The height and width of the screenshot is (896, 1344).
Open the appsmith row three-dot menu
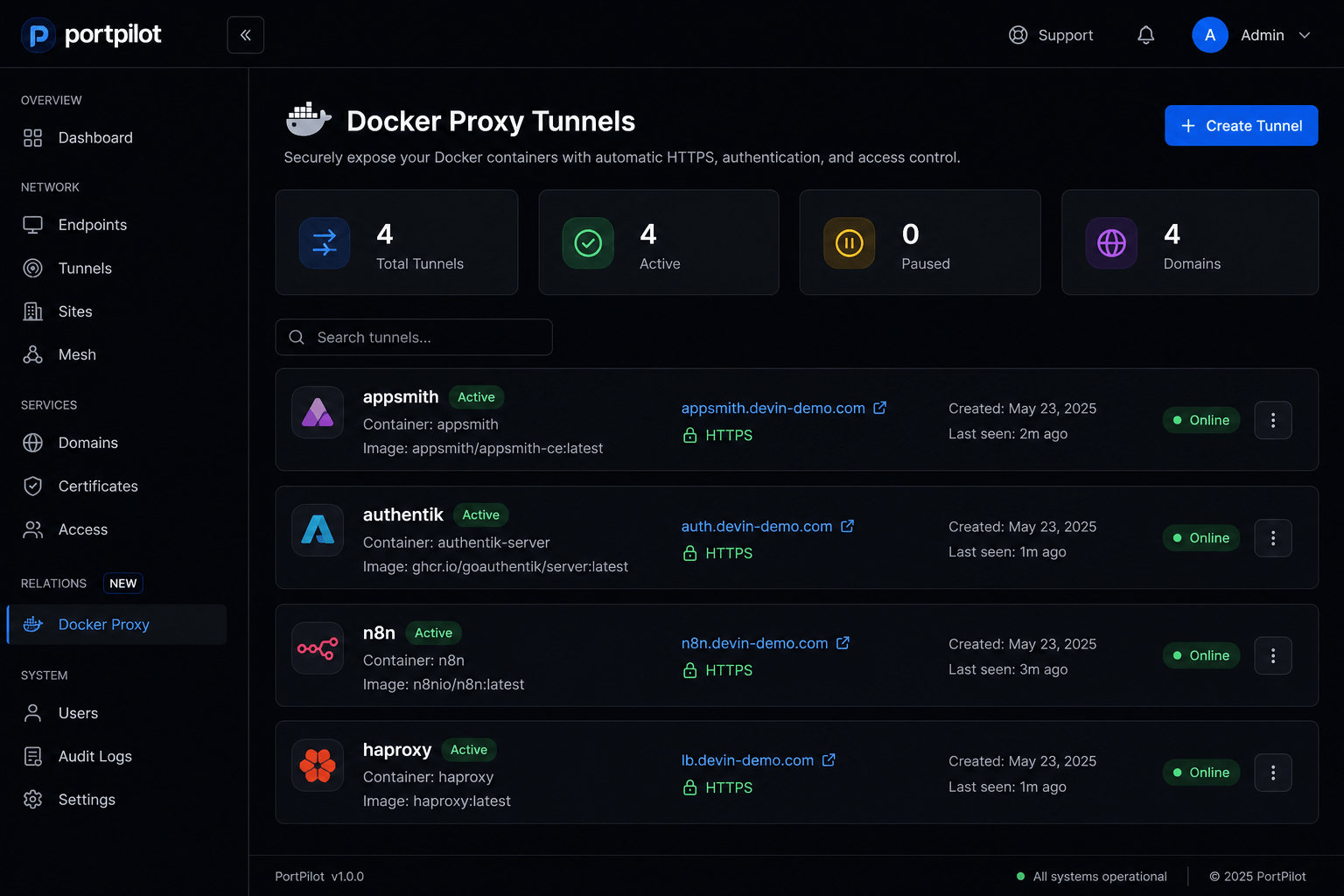click(x=1273, y=420)
